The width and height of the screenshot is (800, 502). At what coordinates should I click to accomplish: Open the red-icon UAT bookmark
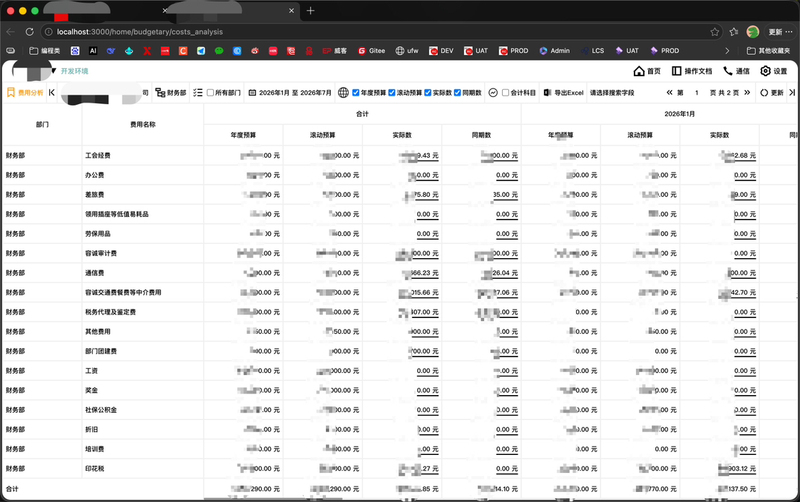click(x=476, y=51)
